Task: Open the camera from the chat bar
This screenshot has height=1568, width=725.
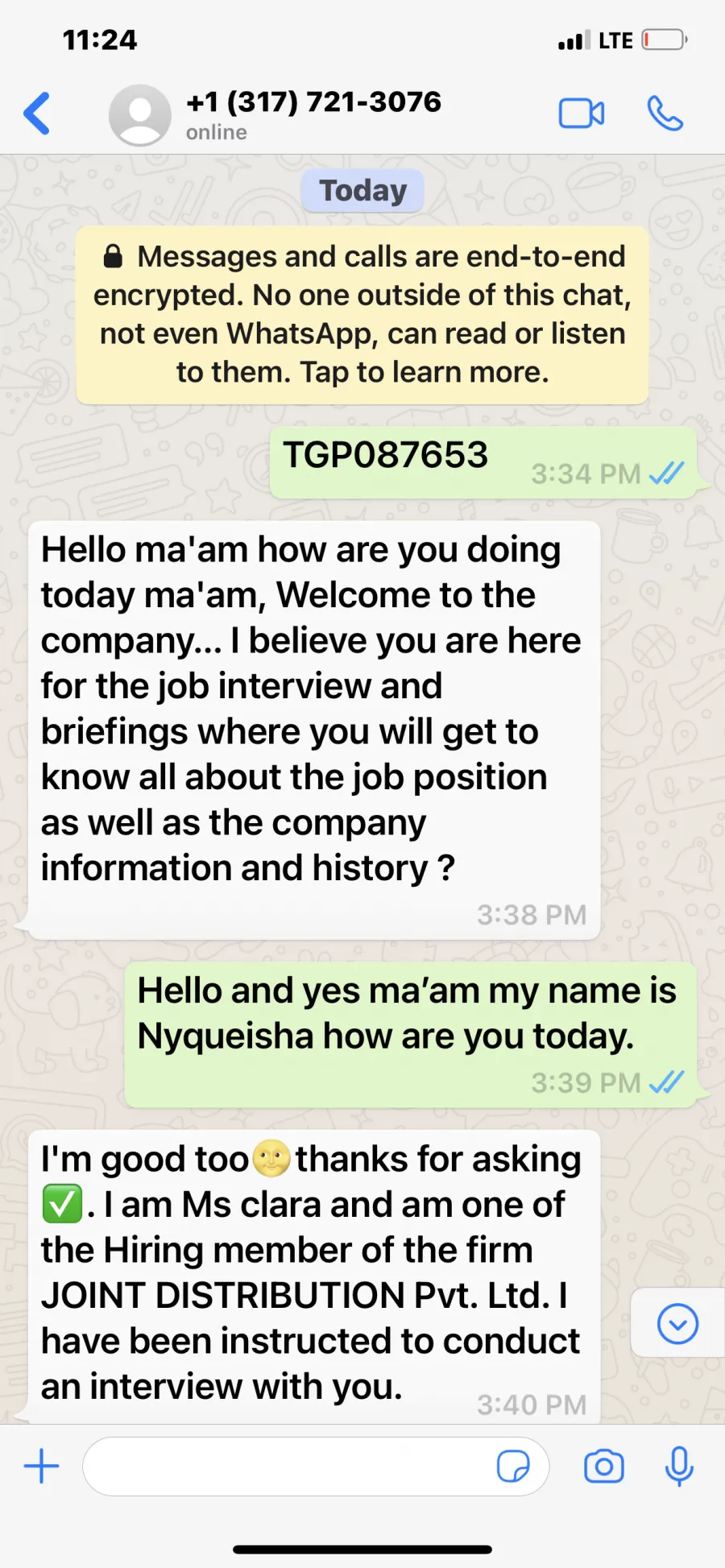Action: click(604, 1467)
